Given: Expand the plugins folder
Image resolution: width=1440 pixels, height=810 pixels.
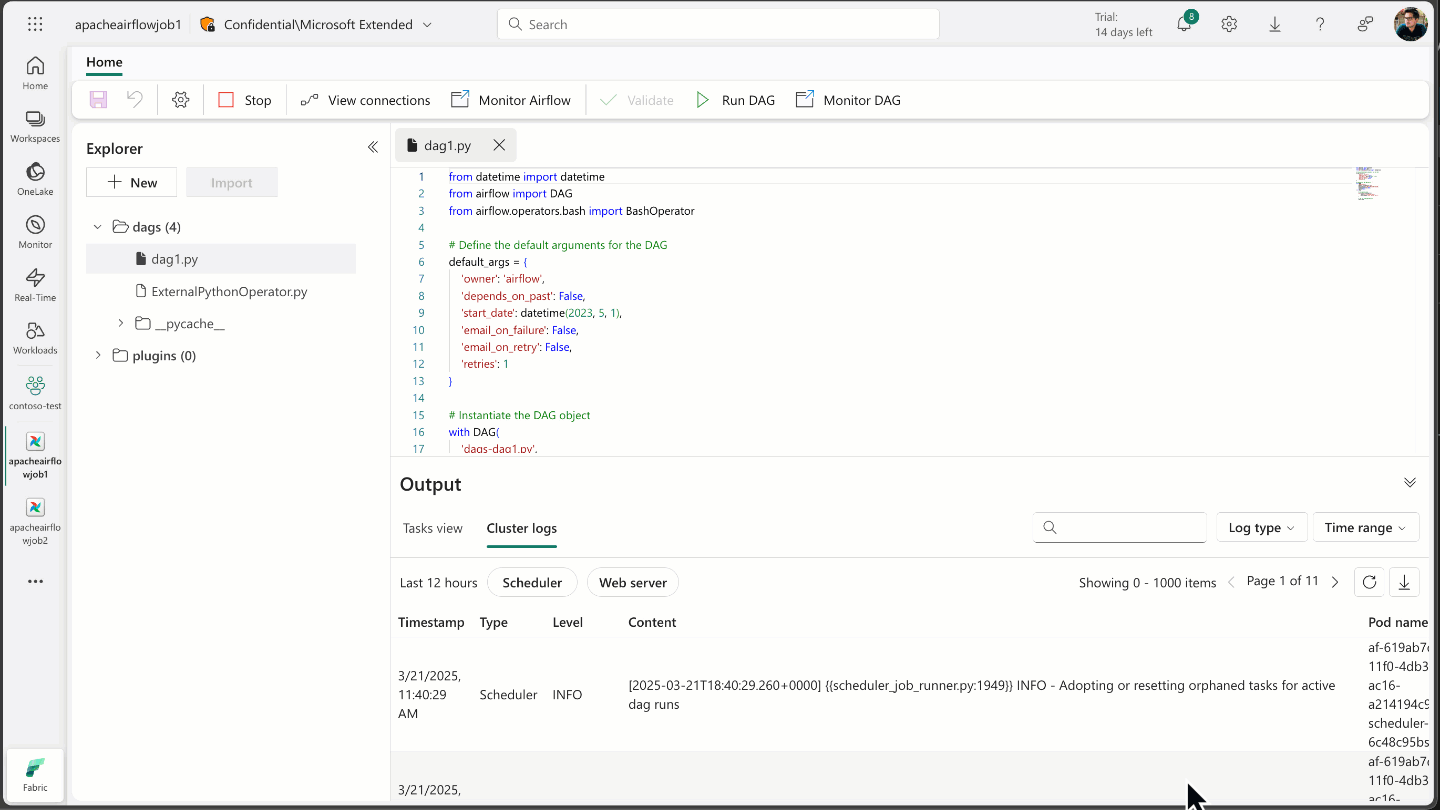Looking at the screenshot, I should (x=98, y=356).
